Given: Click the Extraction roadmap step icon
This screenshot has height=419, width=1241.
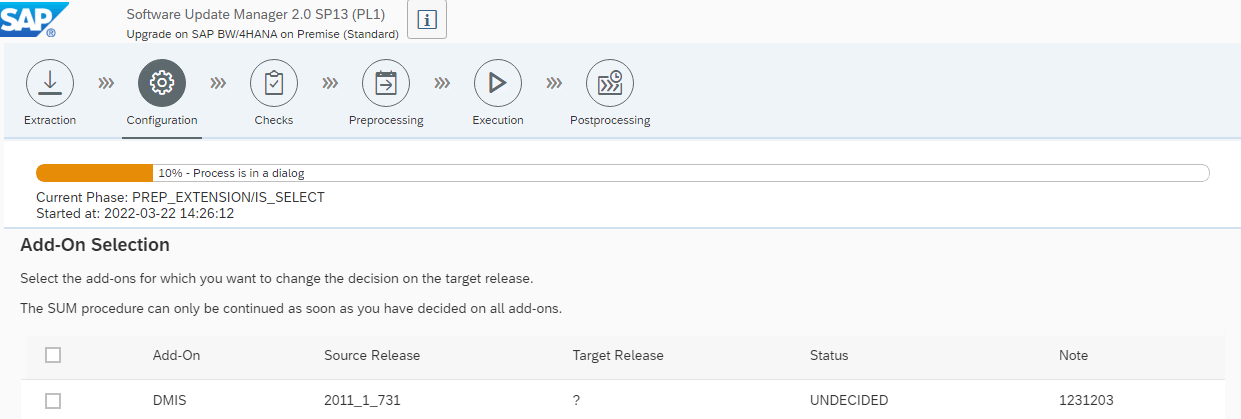Looking at the screenshot, I should coord(49,84).
